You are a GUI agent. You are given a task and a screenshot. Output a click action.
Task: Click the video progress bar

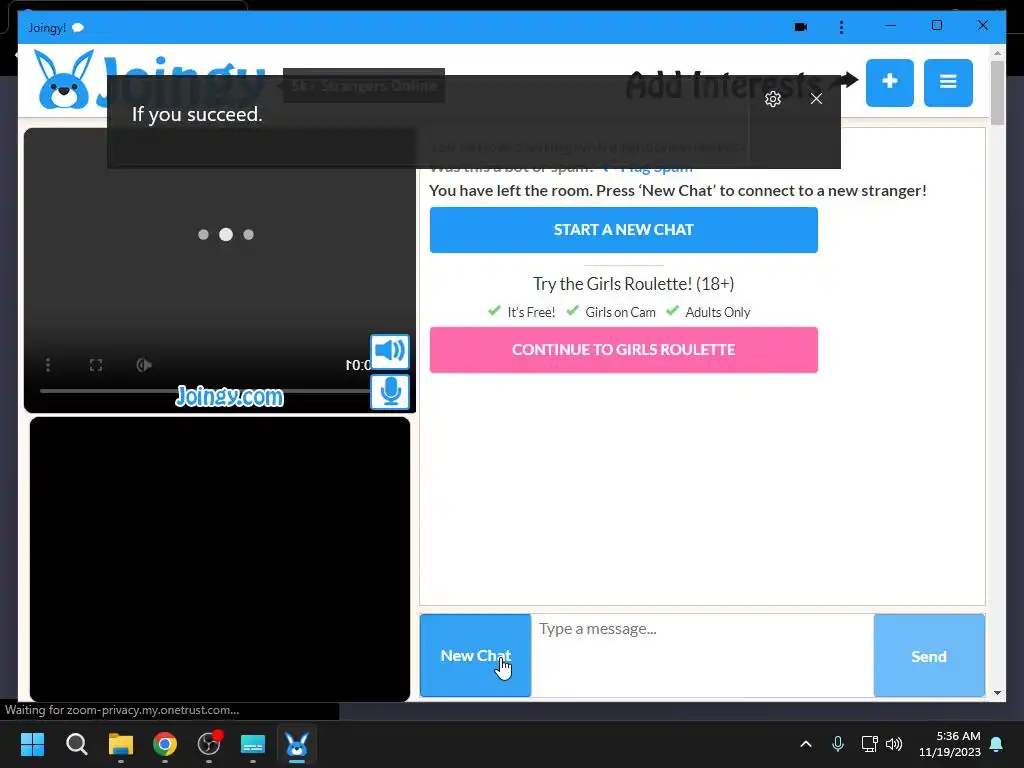(204, 391)
